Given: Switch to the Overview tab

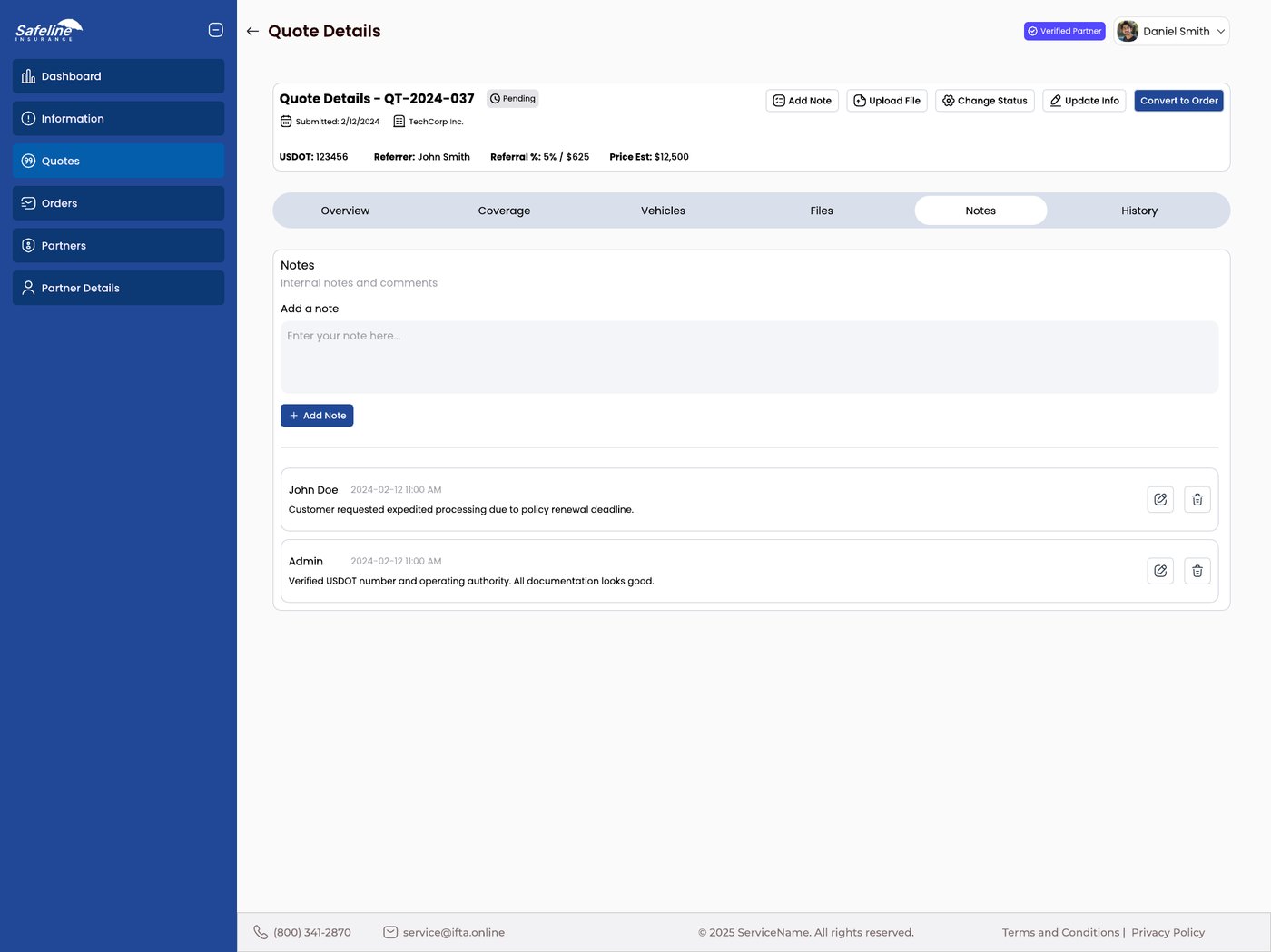Looking at the screenshot, I should coord(345,211).
